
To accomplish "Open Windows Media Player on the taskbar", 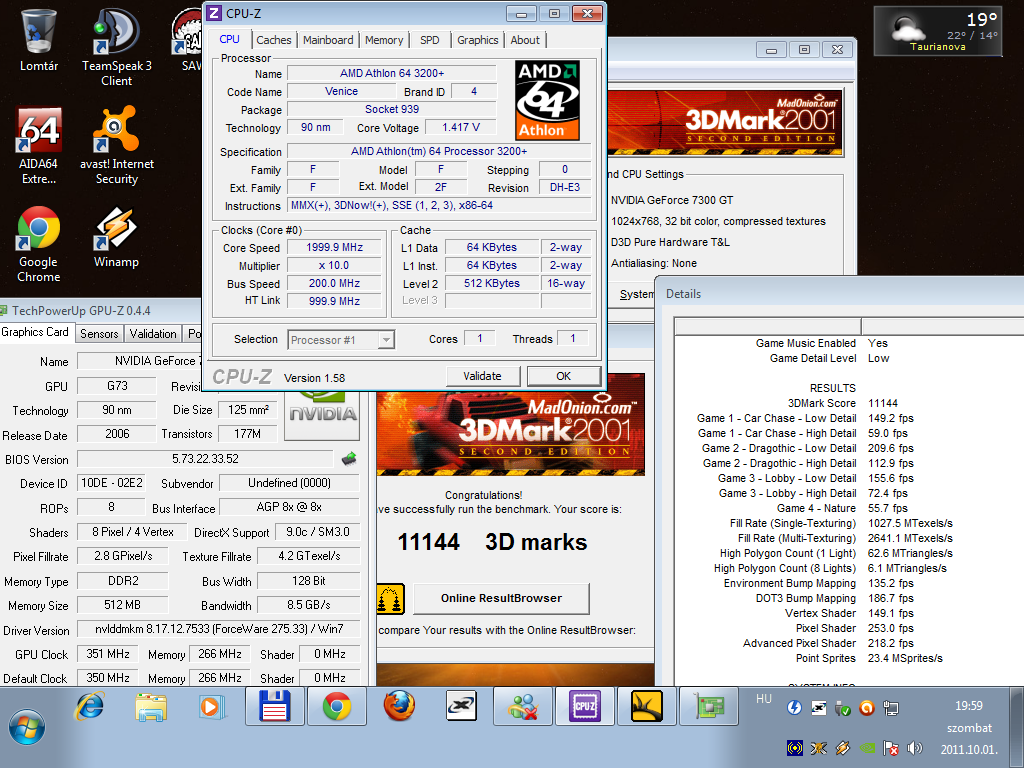I will click(x=212, y=707).
